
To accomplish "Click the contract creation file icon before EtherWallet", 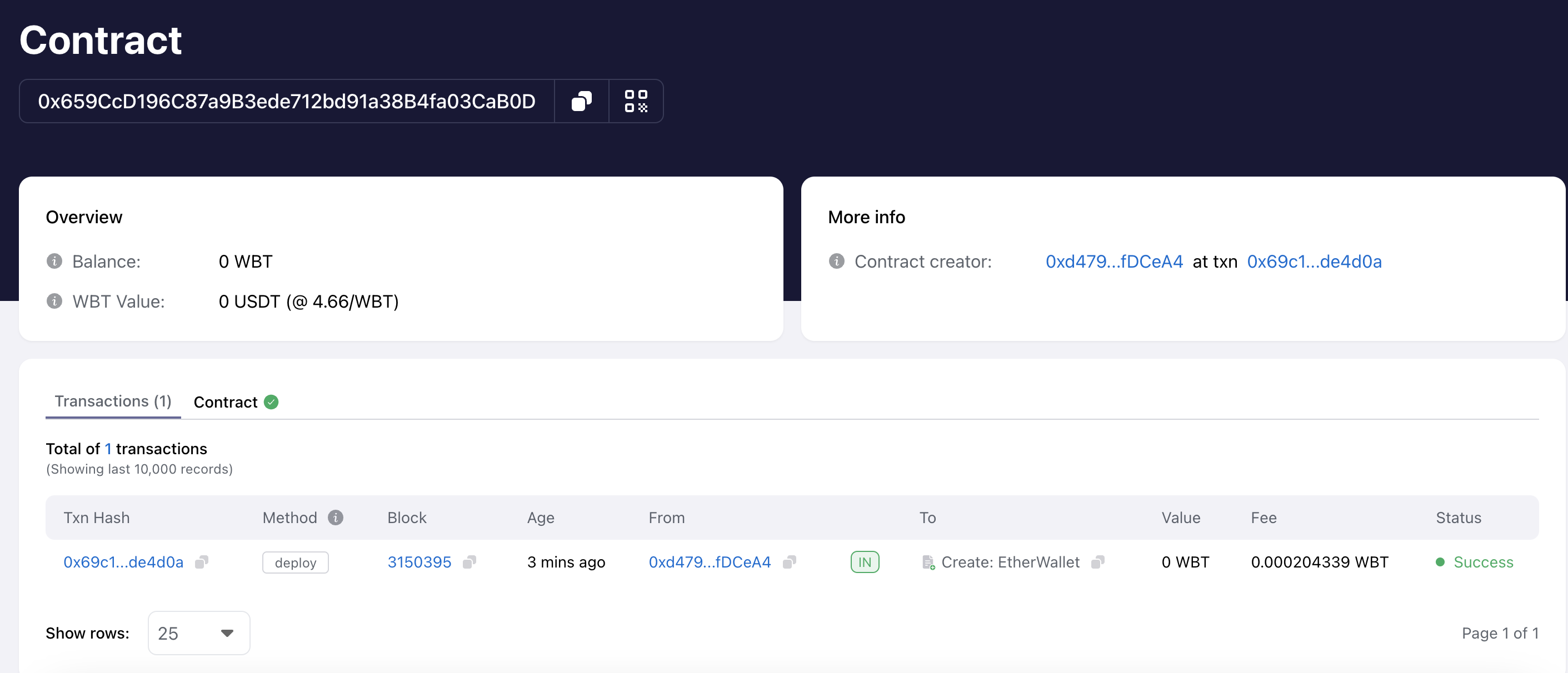I will pyautogui.click(x=928, y=562).
